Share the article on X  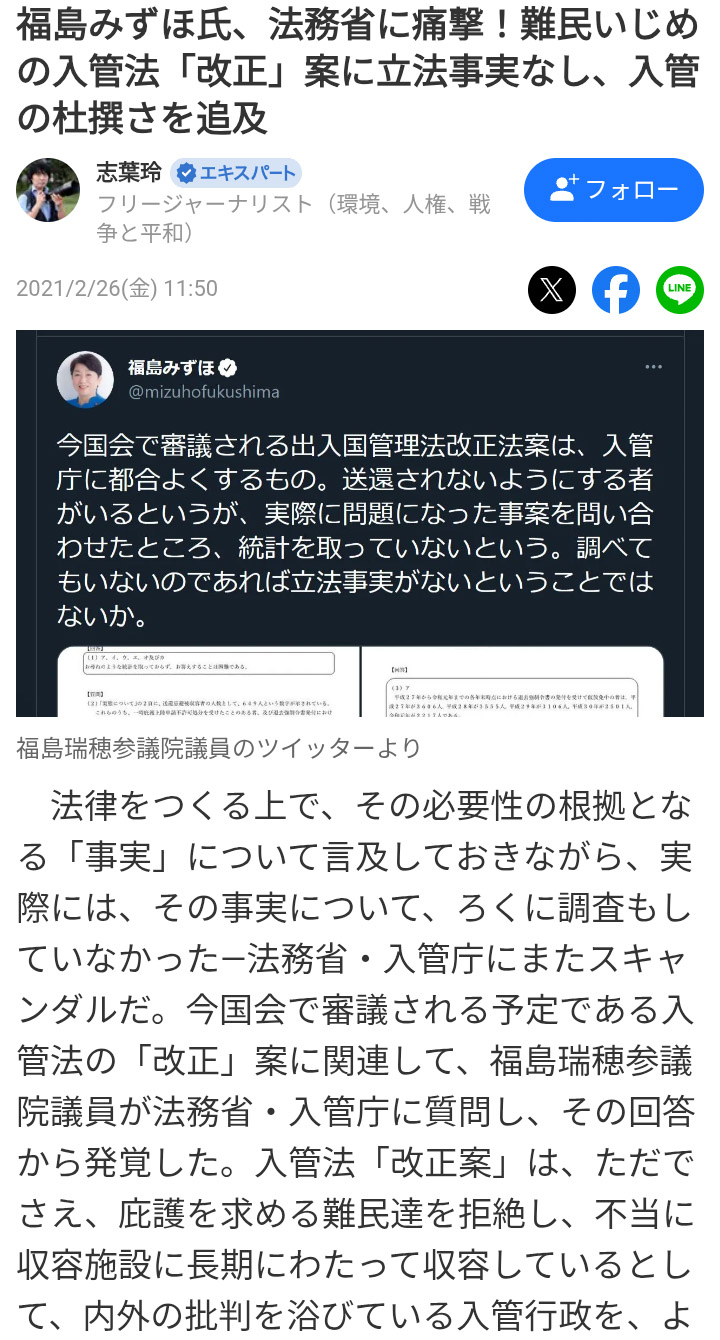[552, 290]
